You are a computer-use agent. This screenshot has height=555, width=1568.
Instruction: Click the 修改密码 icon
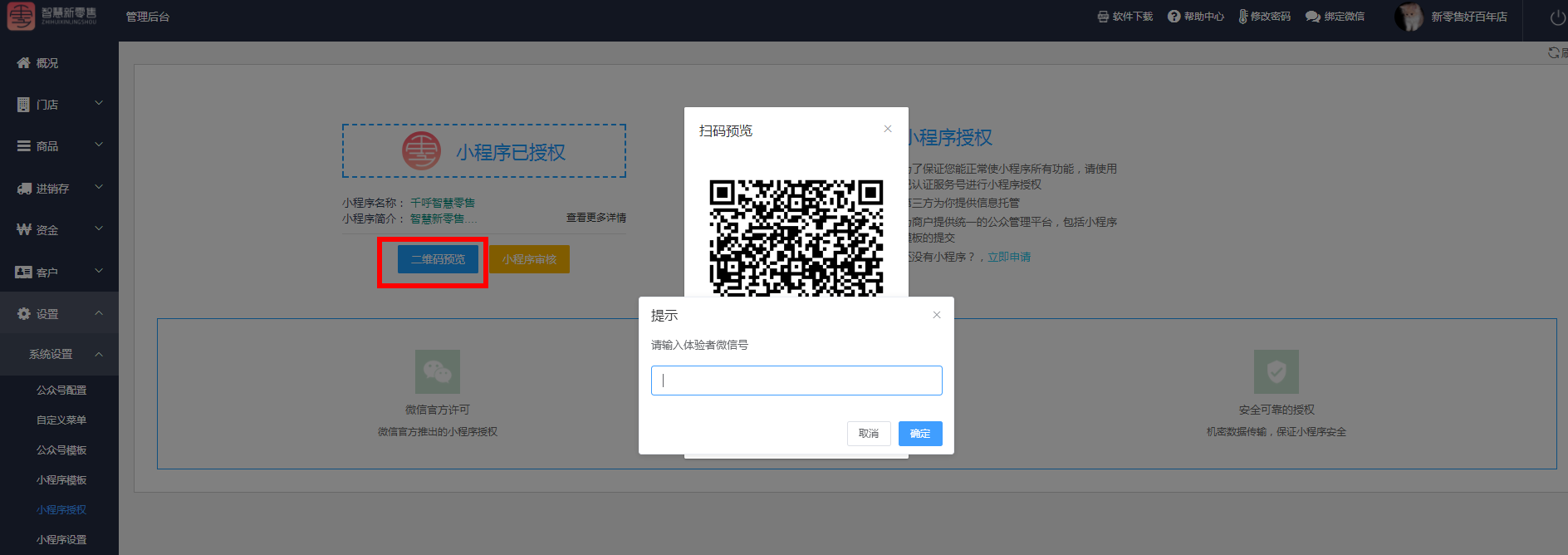[x=1243, y=17]
